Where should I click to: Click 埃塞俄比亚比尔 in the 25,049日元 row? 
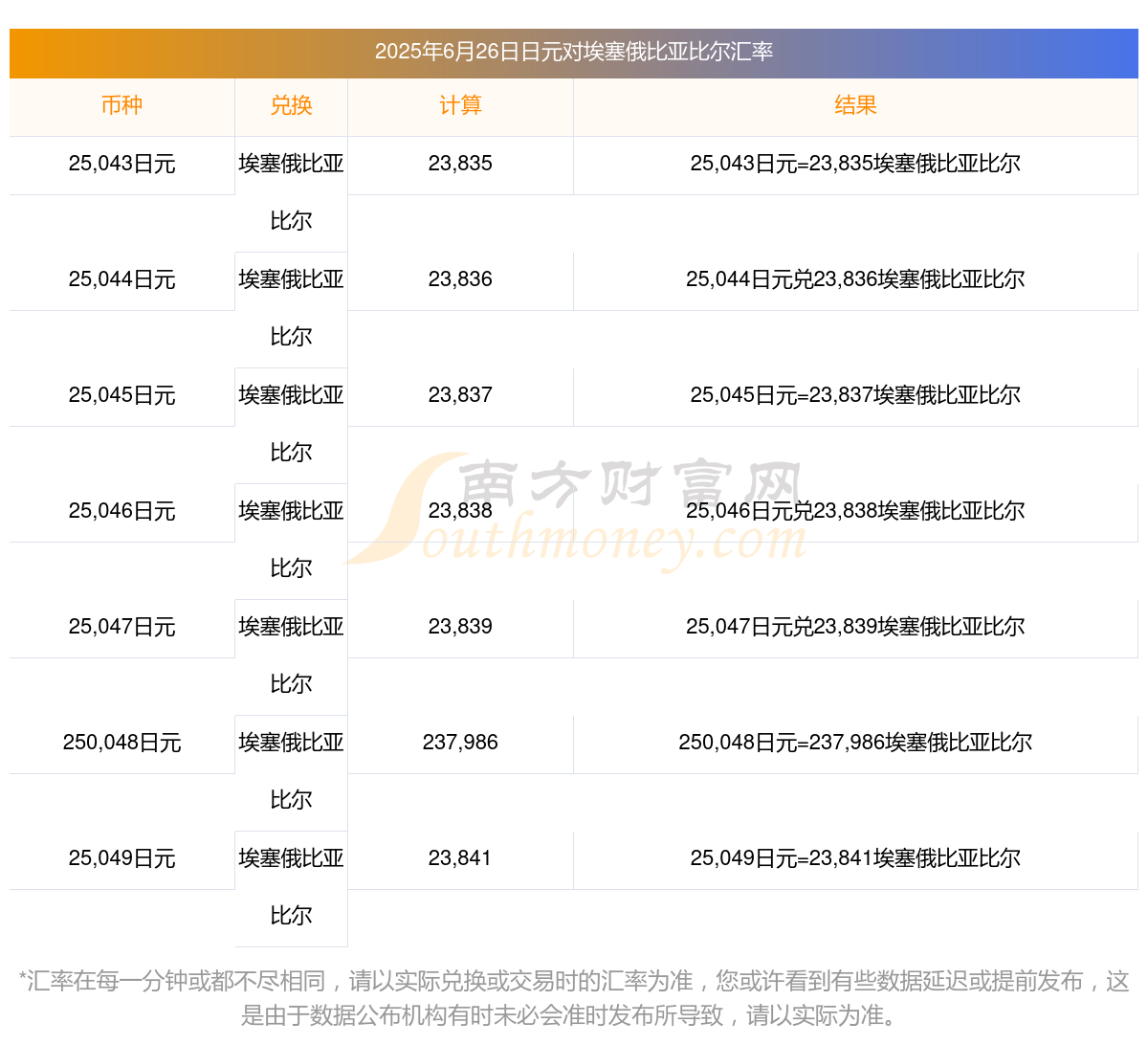tap(291, 887)
